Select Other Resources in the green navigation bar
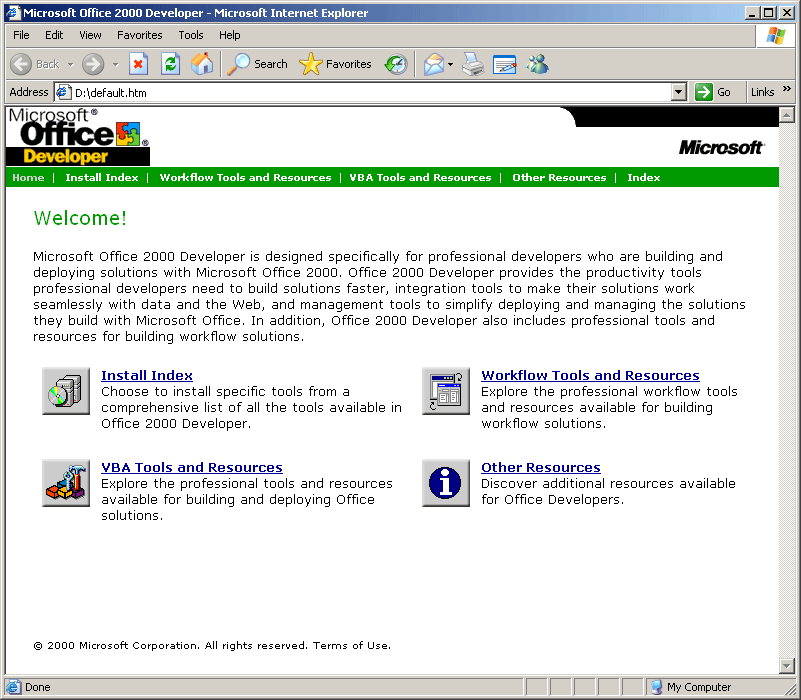Viewport: 801px width, 700px height. (x=559, y=177)
